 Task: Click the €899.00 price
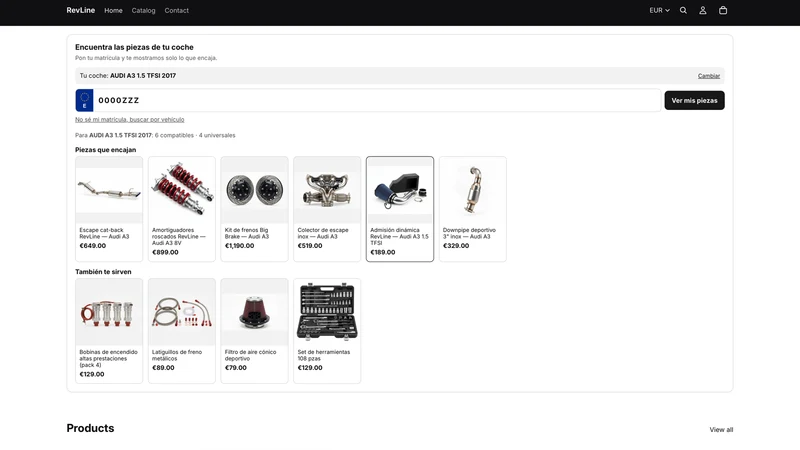coord(165,252)
